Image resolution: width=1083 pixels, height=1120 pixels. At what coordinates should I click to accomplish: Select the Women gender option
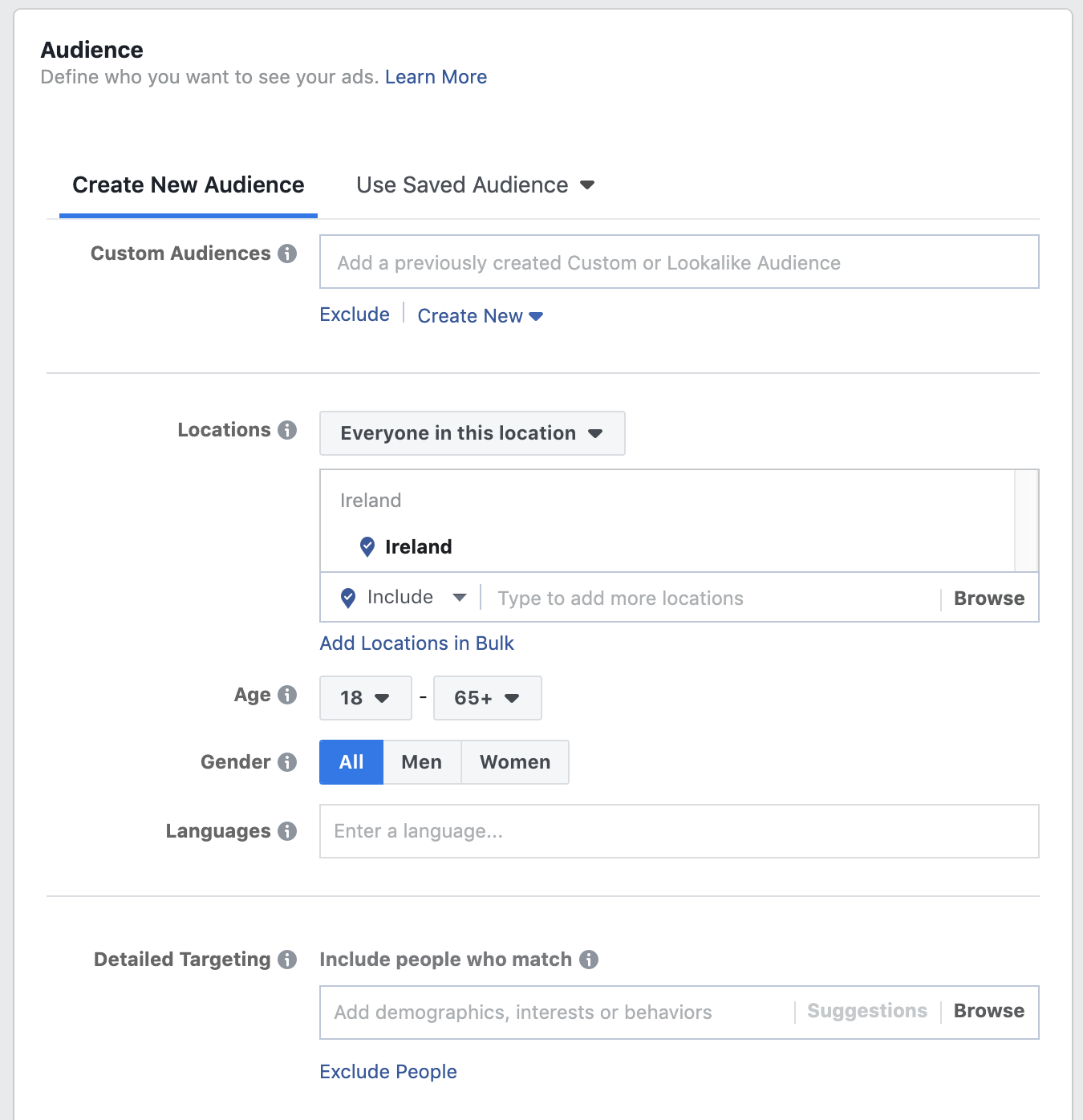[x=515, y=762]
